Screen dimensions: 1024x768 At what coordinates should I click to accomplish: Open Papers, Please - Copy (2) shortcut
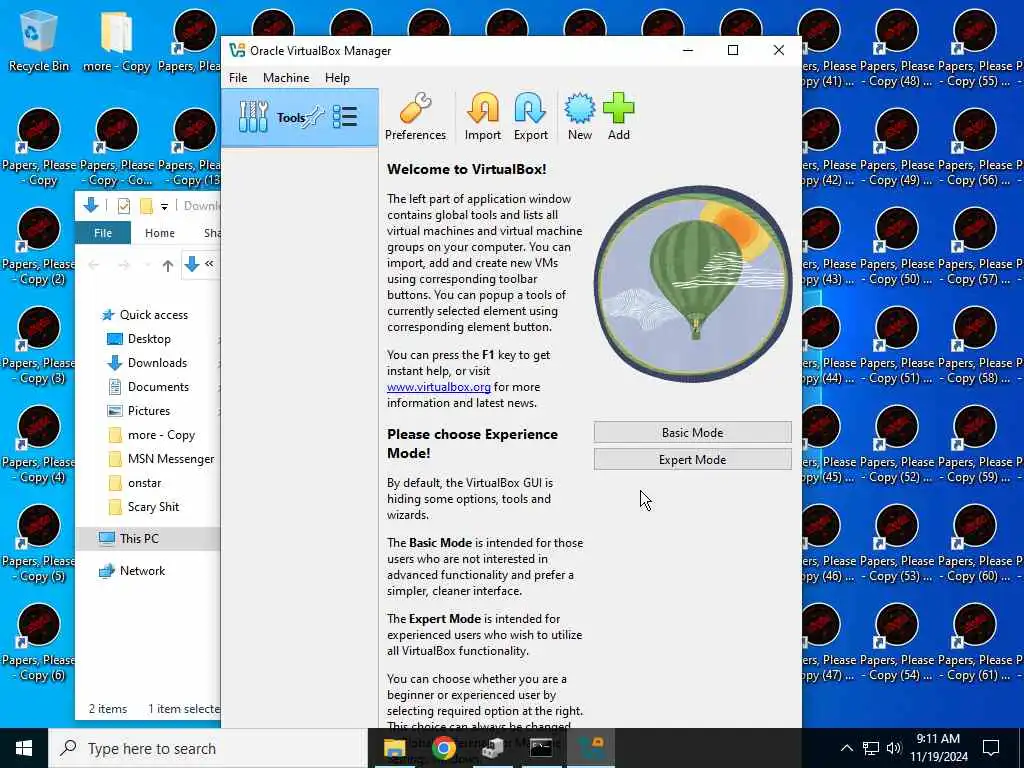tap(39, 246)
